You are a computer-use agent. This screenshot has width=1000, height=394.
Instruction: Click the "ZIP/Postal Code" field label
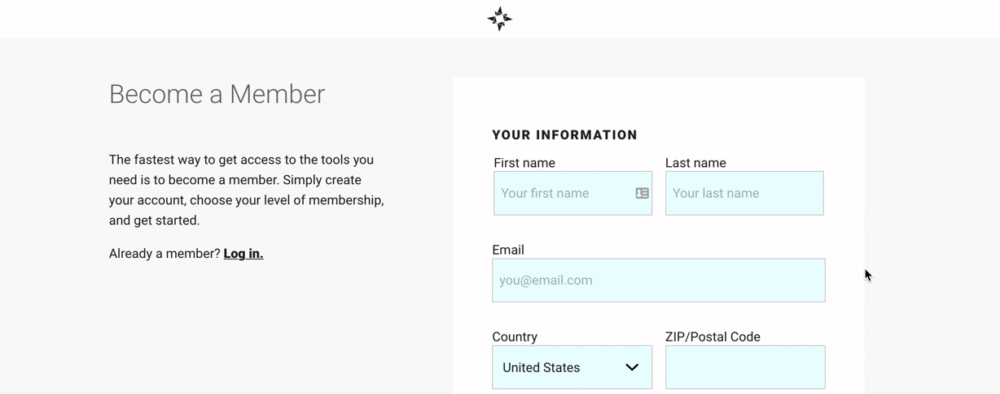point(712,337)
